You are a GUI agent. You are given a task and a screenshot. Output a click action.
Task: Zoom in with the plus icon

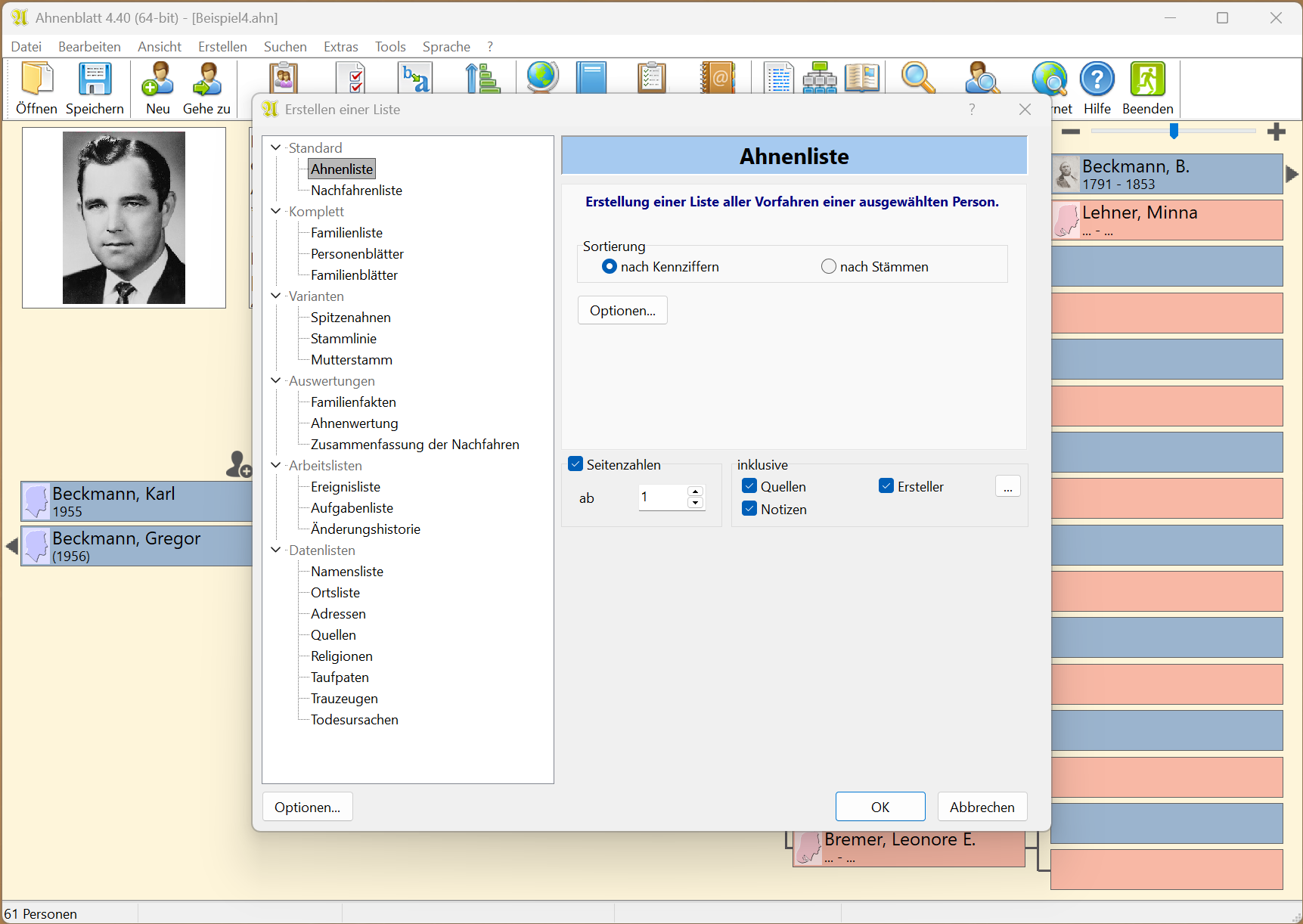[x=1277, y=132]
